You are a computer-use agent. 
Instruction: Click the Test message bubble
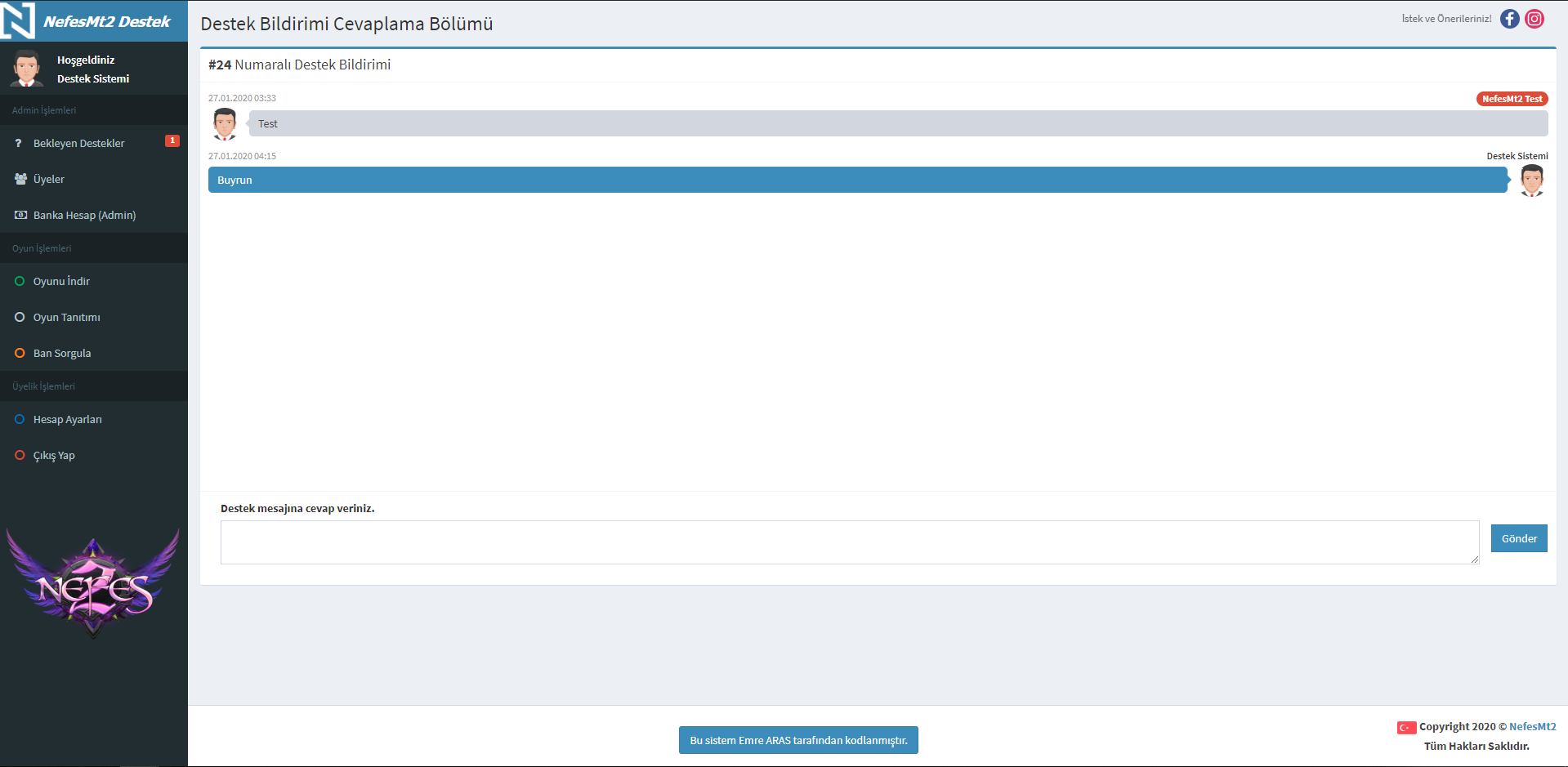tap(898, 123)
